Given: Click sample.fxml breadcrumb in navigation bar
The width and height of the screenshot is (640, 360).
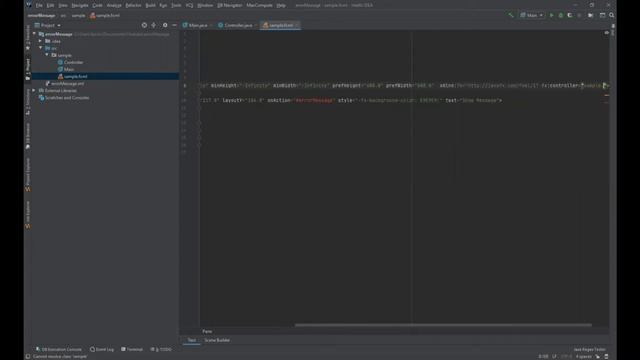Looking at the screenshot, I should pyautogui.click(x=105, y=16).
